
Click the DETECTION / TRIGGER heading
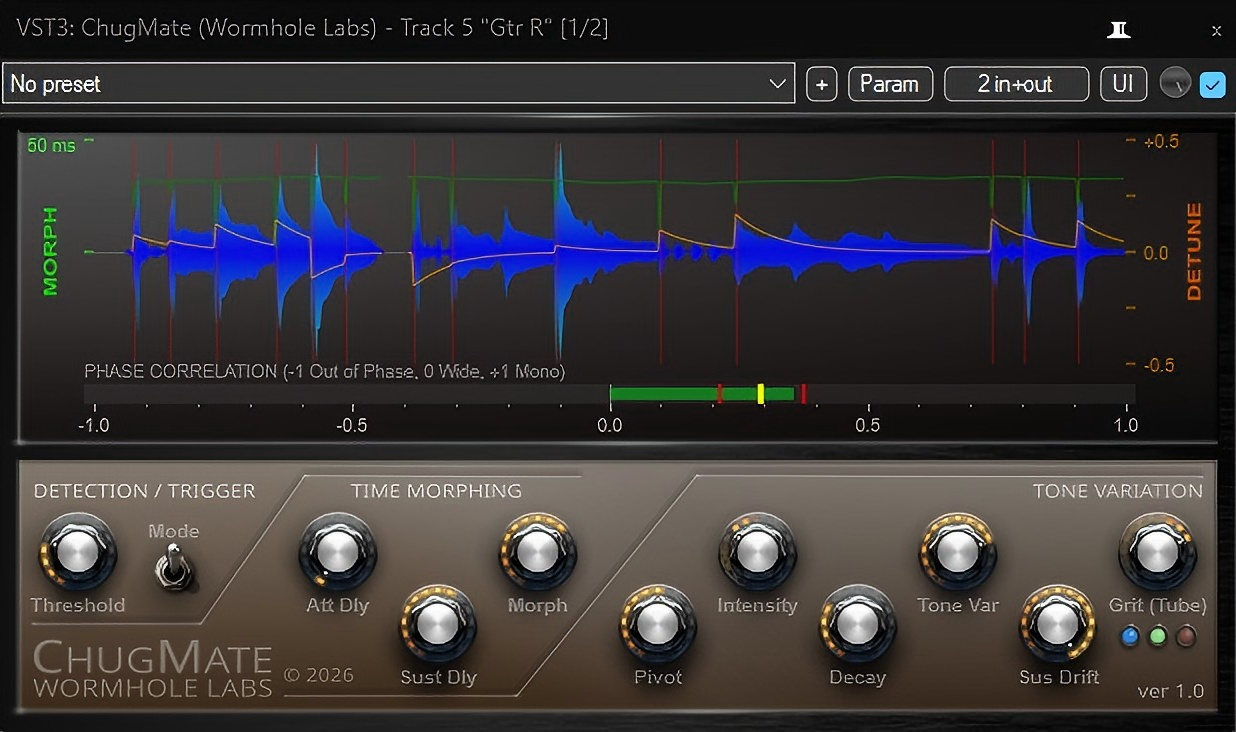click(145, 491)
